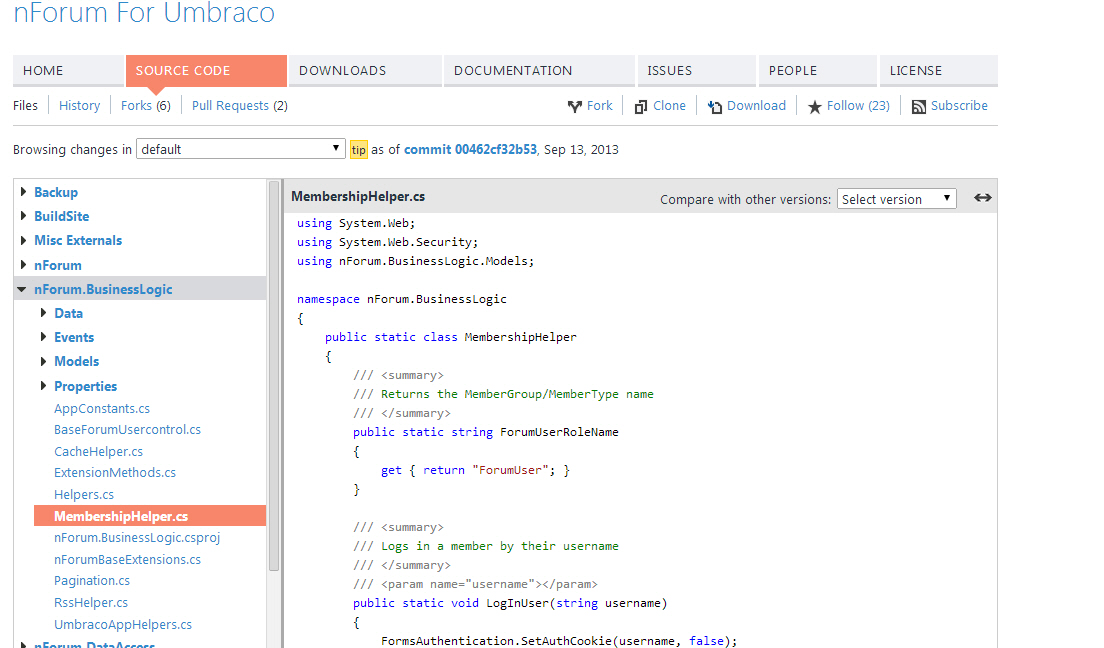
Task: Open the Select version dropdown
Action: tap(896, 199)
